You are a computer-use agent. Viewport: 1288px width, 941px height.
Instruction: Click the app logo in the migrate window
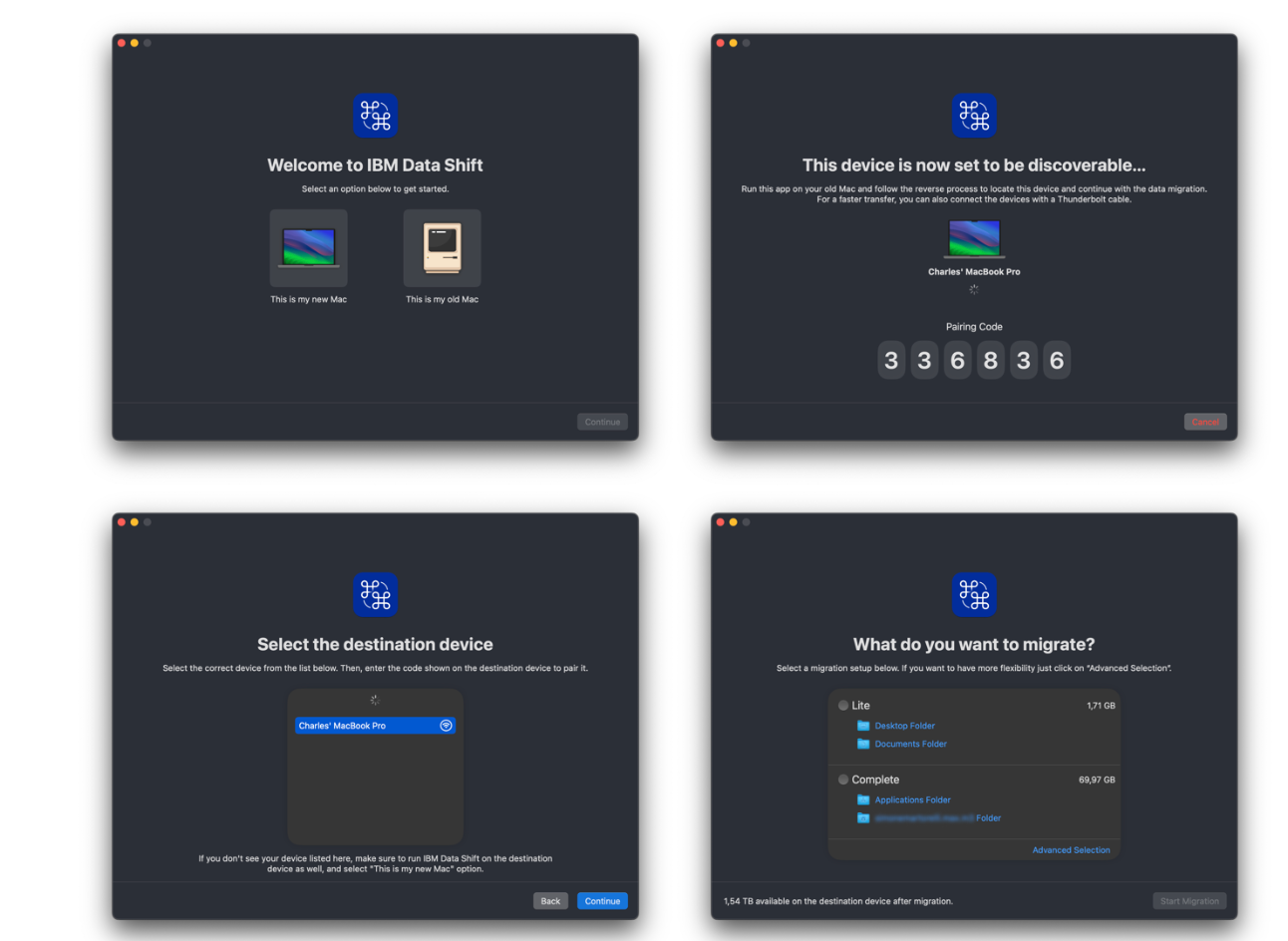click(x=974, y=595)
